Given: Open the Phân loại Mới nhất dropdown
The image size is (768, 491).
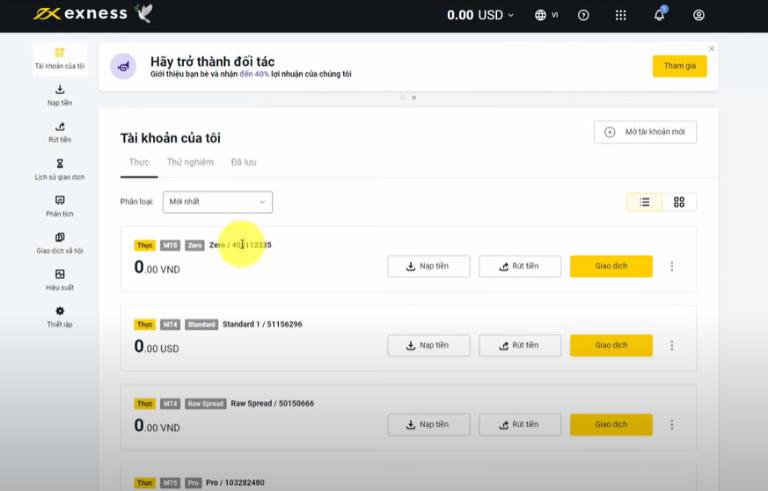Looking at the screenshot, I should pos(217,202).
